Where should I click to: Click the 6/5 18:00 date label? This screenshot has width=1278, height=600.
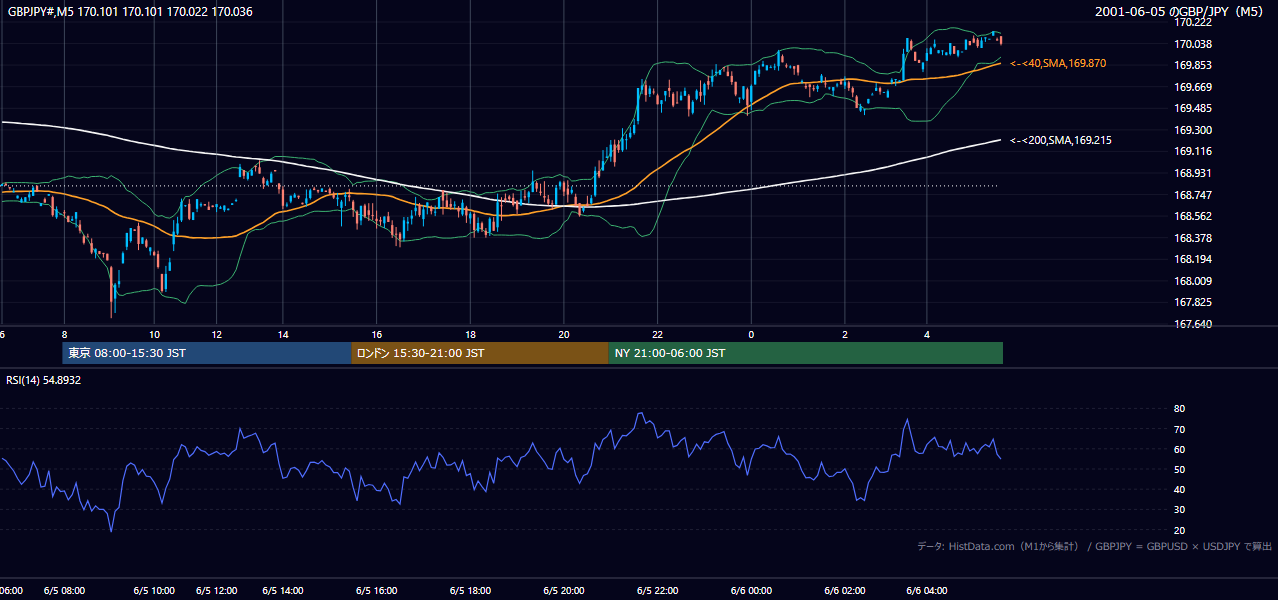point(469,591)
